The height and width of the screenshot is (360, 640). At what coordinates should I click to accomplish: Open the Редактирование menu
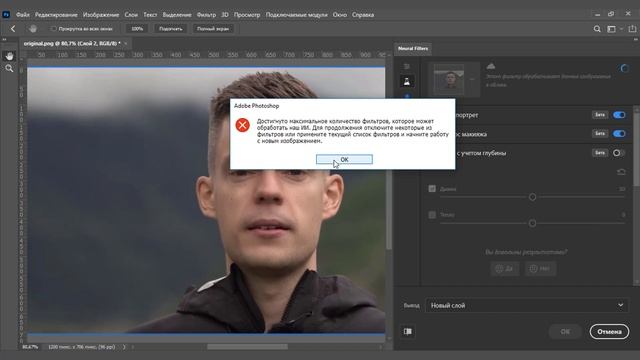(x=56, y=15)
